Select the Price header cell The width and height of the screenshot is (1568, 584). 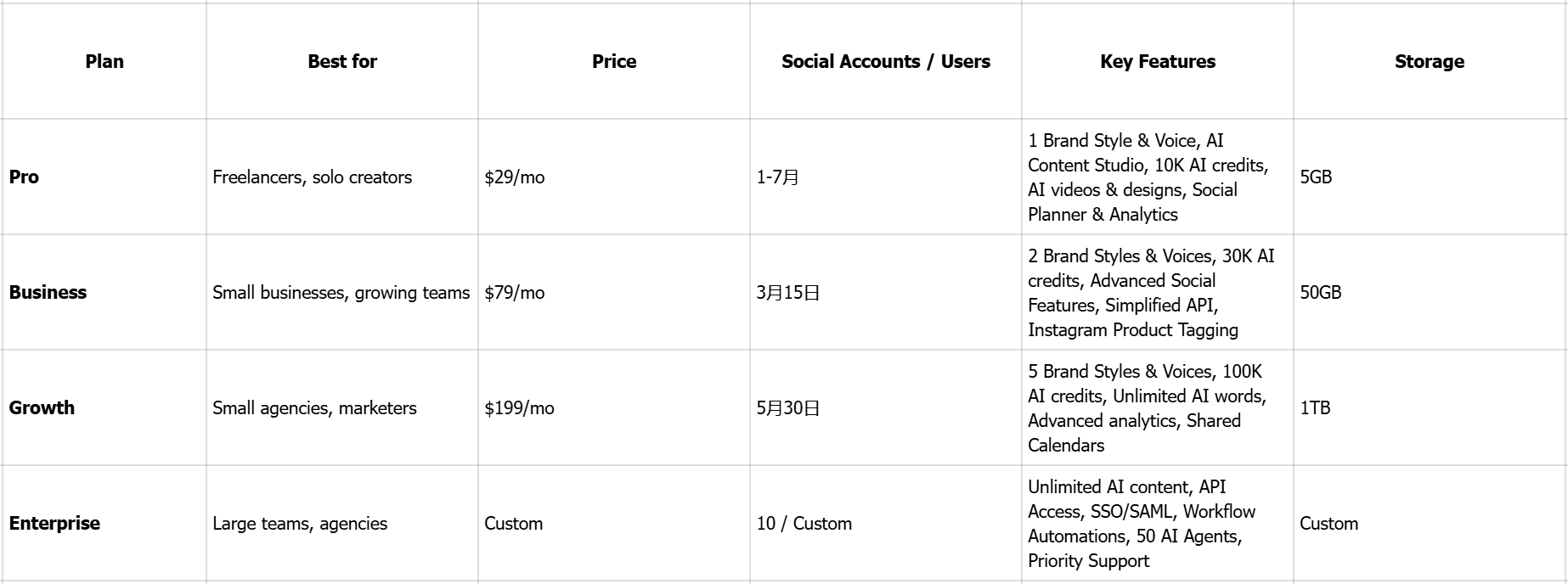coord(614,61)
